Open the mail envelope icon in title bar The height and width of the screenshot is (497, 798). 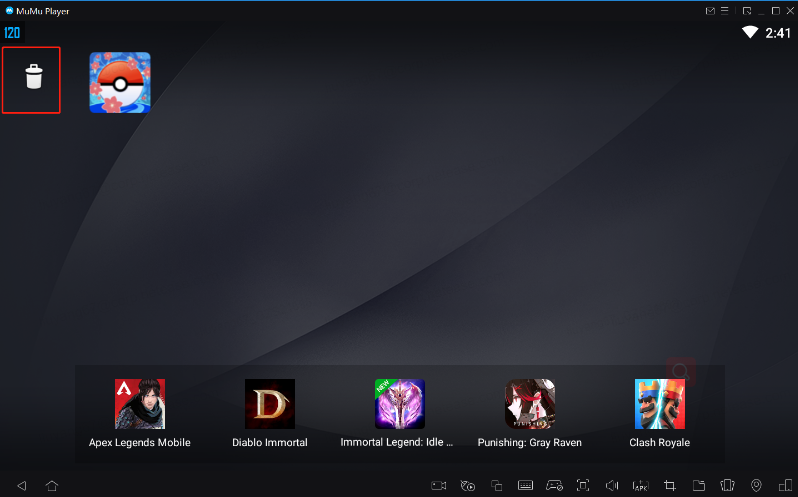point(710,11)
